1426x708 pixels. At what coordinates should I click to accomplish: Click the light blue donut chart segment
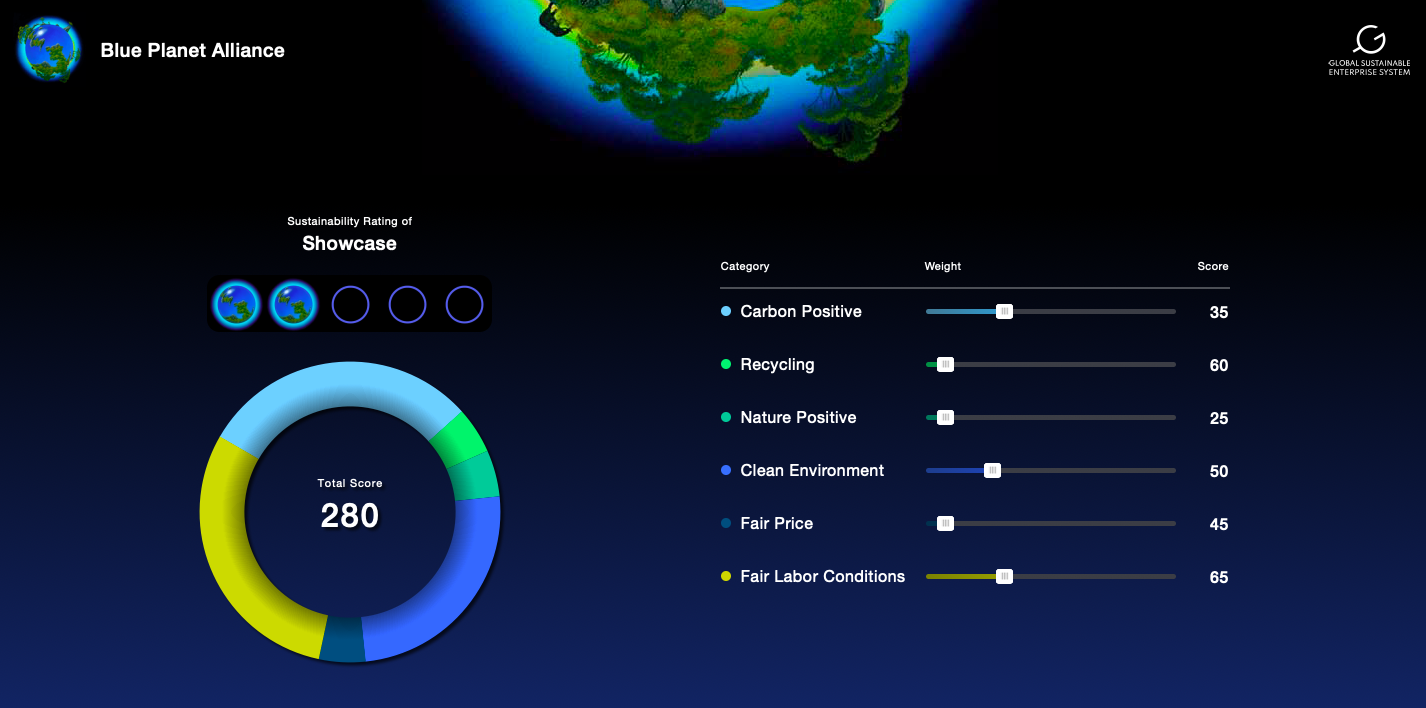pyautogui.click(x=340, y=387)
